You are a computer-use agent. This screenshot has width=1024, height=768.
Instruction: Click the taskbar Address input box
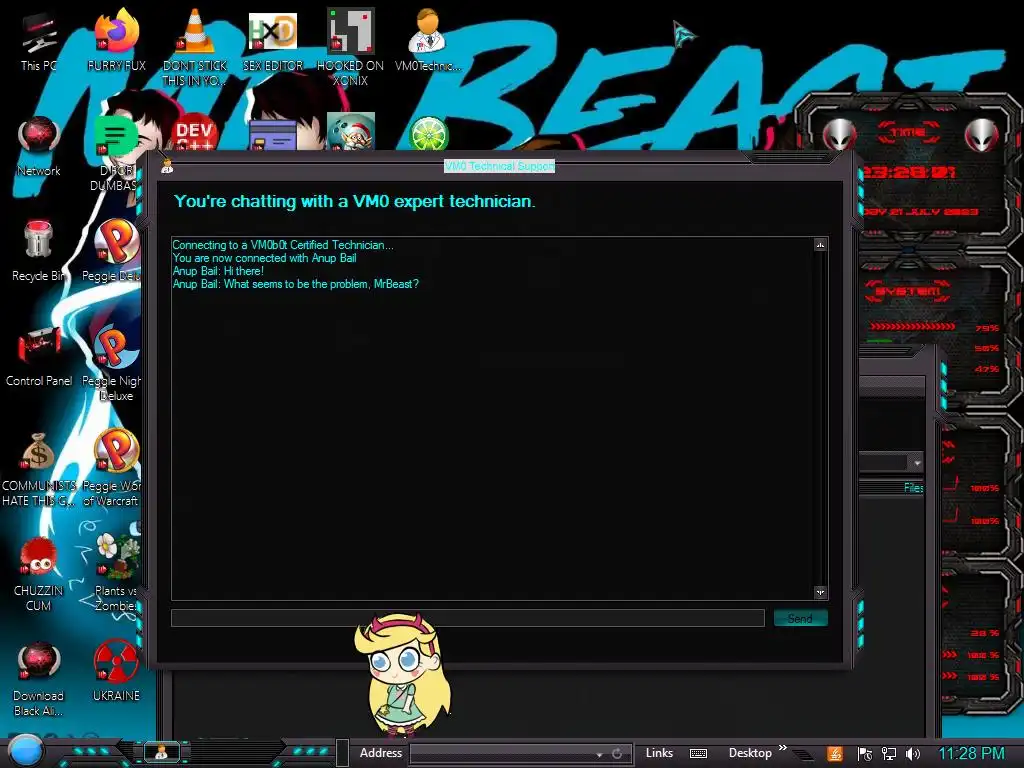pyautogui.click(x=502, y=754)
